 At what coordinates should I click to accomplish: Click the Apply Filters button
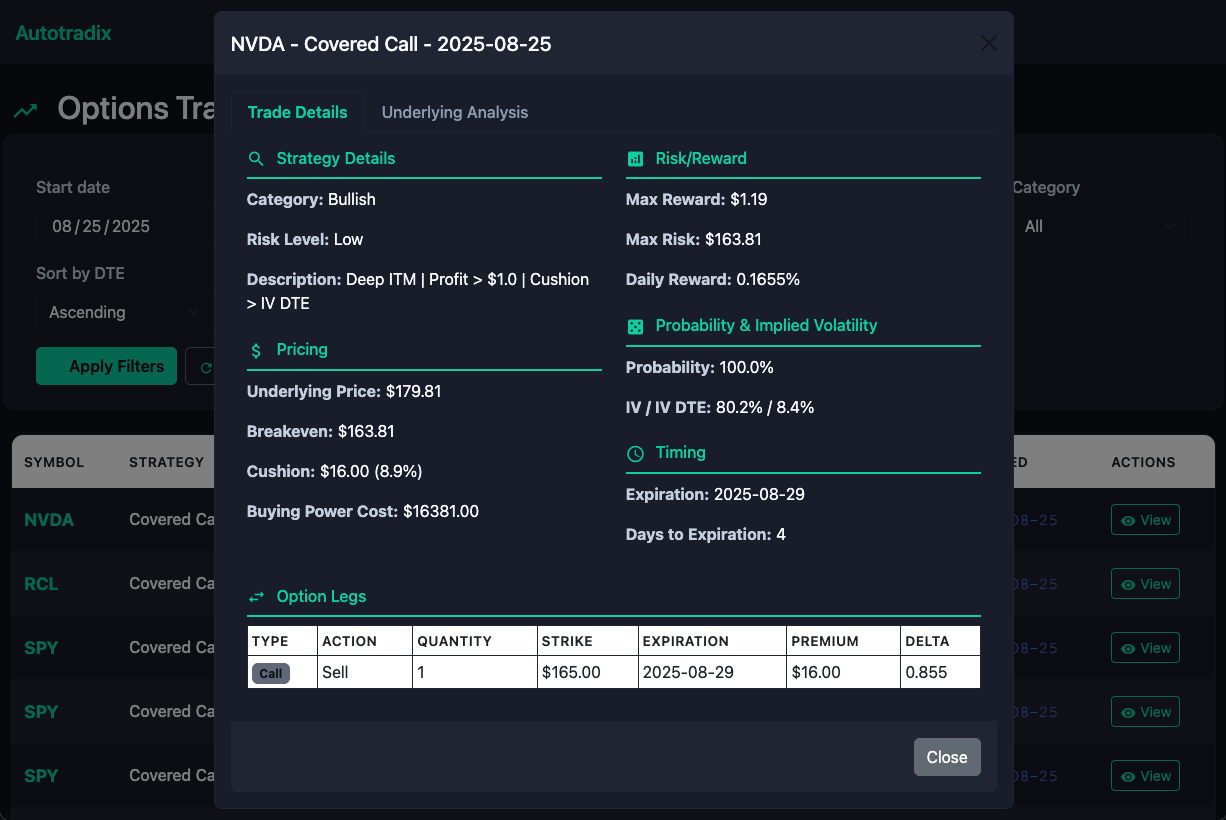tap(107, 366)
